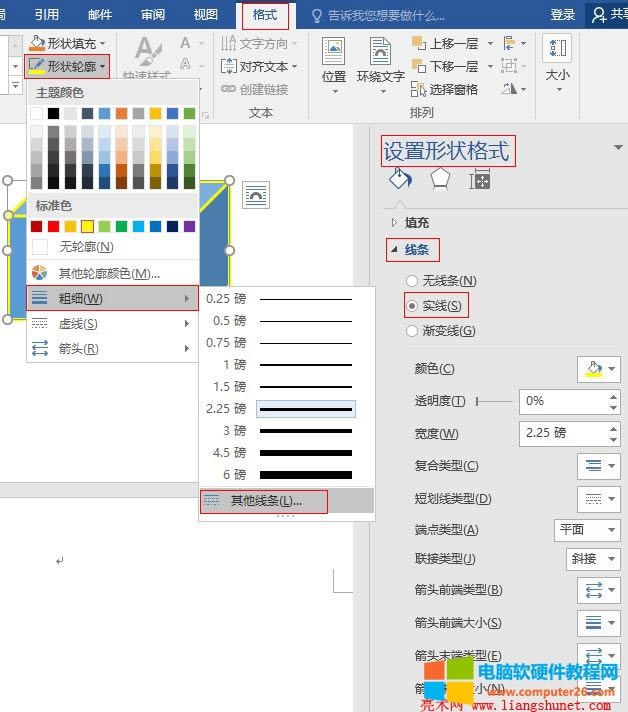The width and height of the screenshot is (628, 712).
Task: Click Bring Forward (上移一层) icon
Action: (415, 44)
